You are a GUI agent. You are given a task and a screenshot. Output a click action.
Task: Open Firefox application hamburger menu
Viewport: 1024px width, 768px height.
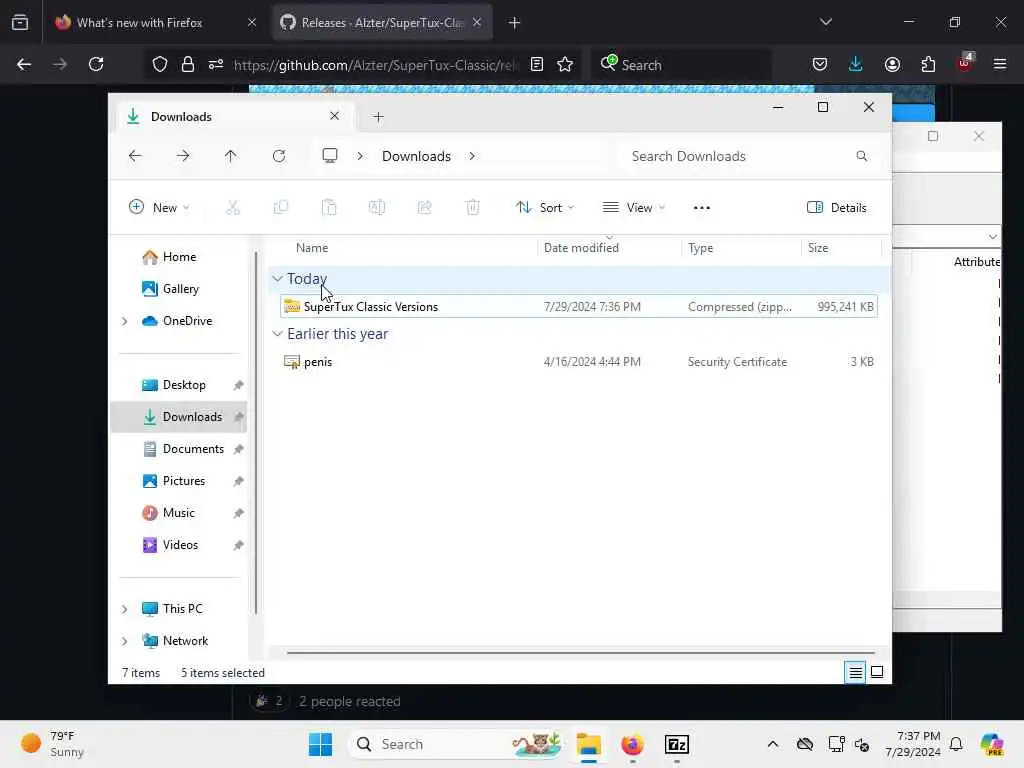point(1000,64)
